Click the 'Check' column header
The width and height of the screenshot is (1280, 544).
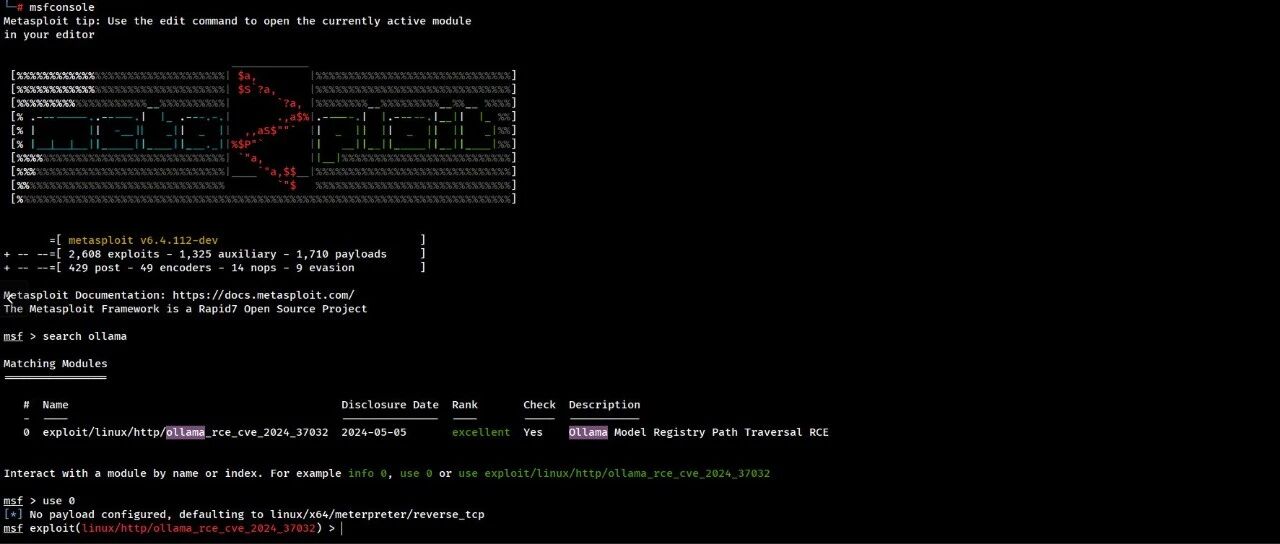tap(539, 405)
